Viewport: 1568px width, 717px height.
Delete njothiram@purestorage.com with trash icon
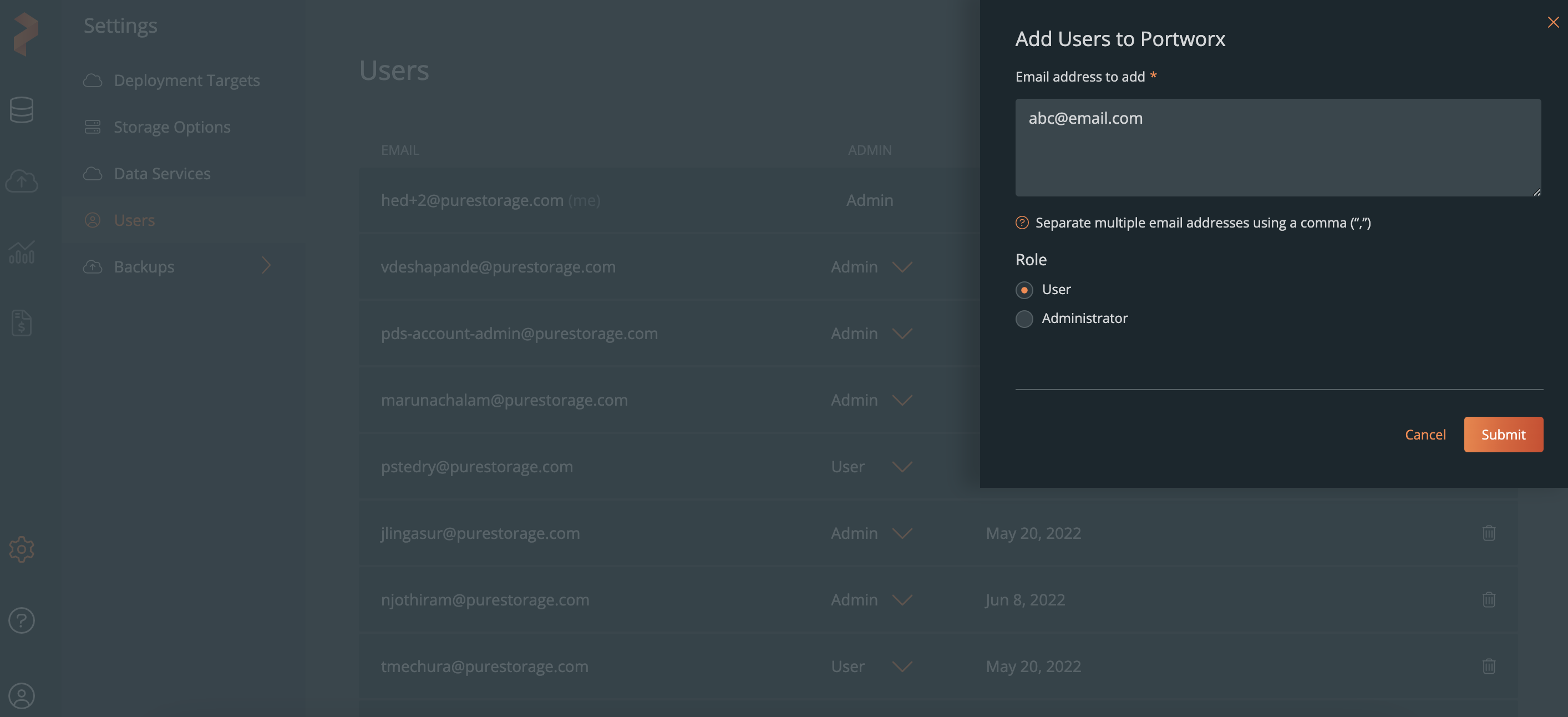coord(1489,599)
